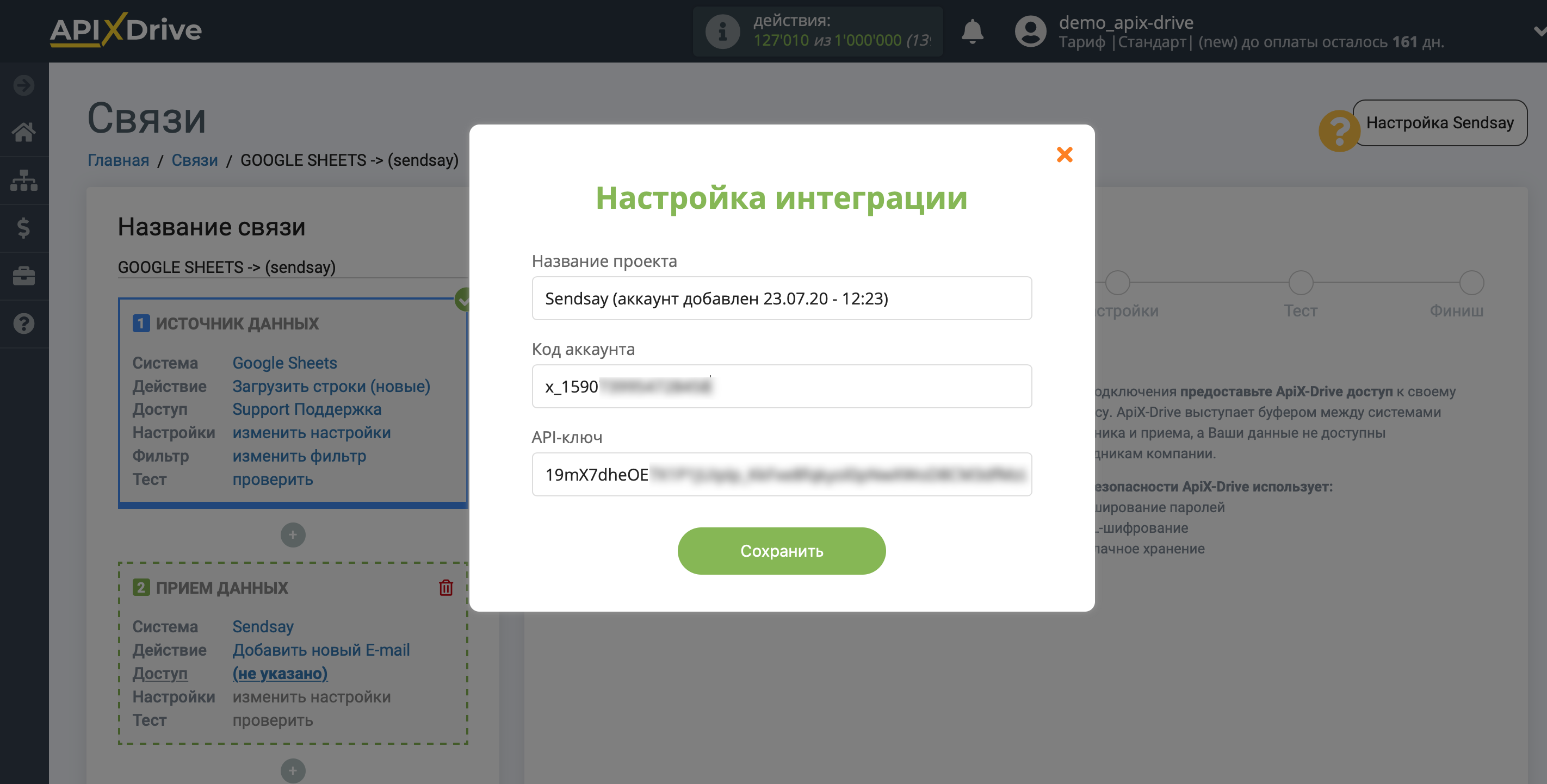Select the Финиш step marker
The width and height of the screenshot is (1547, 784).
[1471, 283]
